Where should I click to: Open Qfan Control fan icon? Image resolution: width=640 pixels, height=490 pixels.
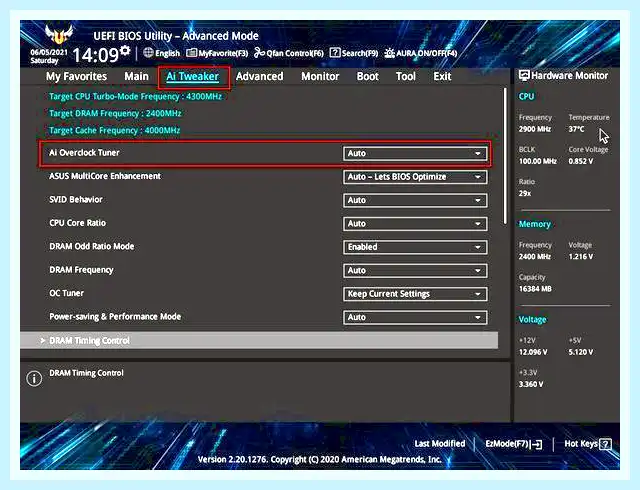click(259, 53)
